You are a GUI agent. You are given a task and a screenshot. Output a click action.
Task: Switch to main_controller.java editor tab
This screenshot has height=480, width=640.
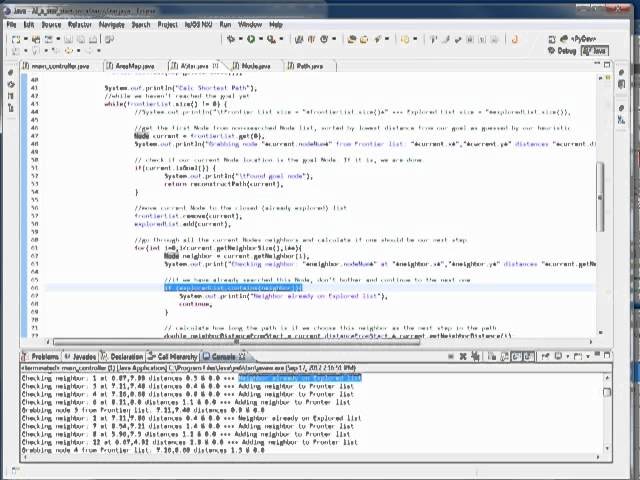point(56,66)
